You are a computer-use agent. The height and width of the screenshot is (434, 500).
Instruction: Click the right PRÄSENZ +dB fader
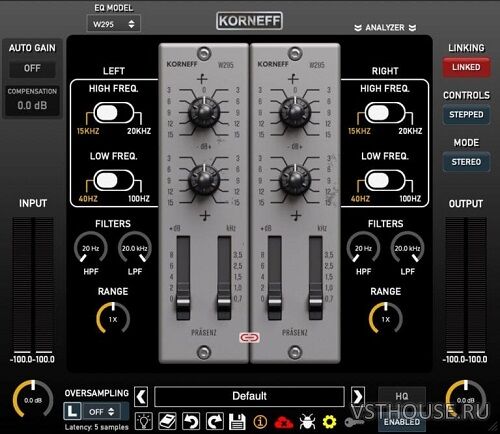pyautogui.click(x=275, y=302)
